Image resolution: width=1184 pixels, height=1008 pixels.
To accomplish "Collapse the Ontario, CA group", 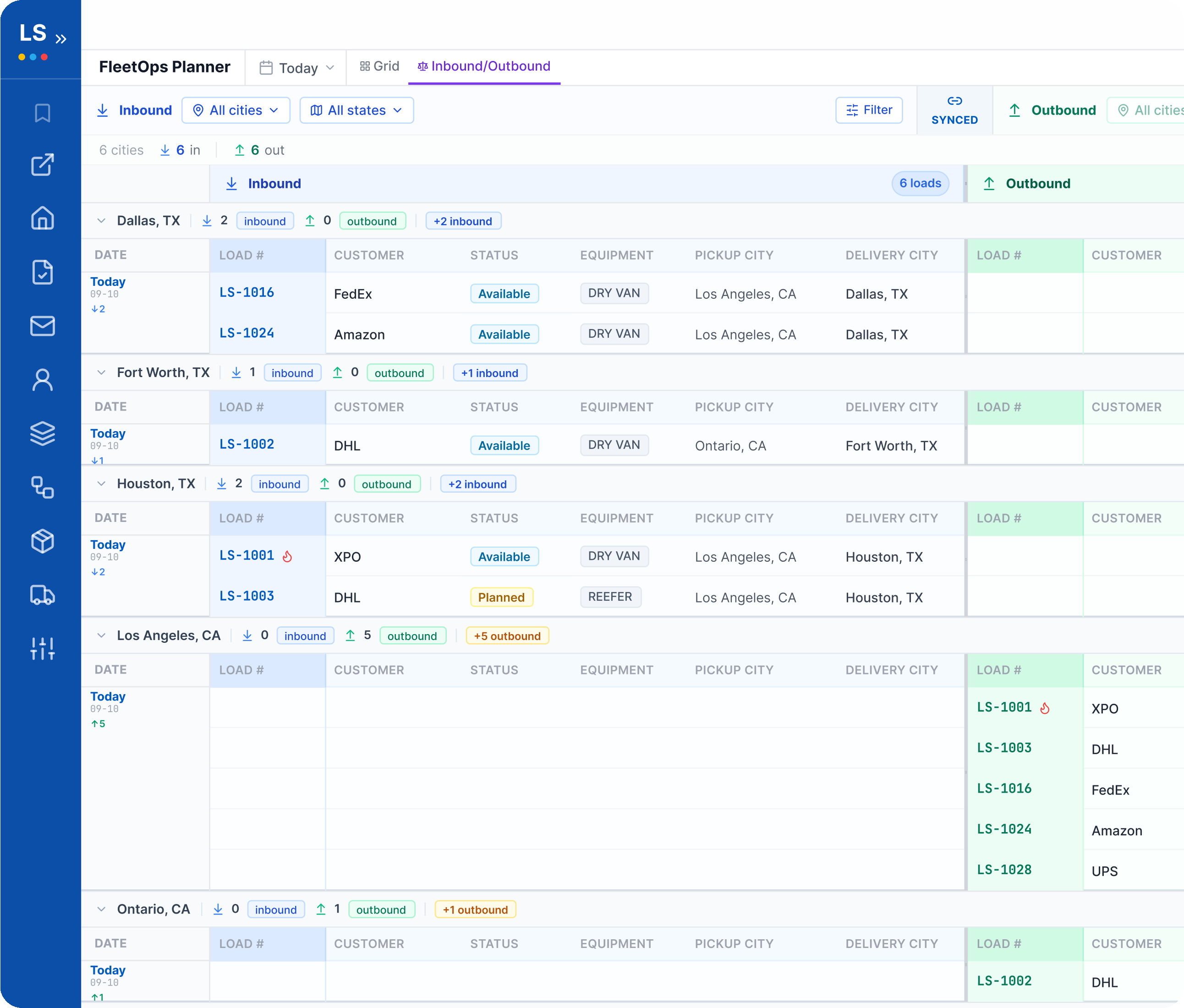I will pos(101,909).
